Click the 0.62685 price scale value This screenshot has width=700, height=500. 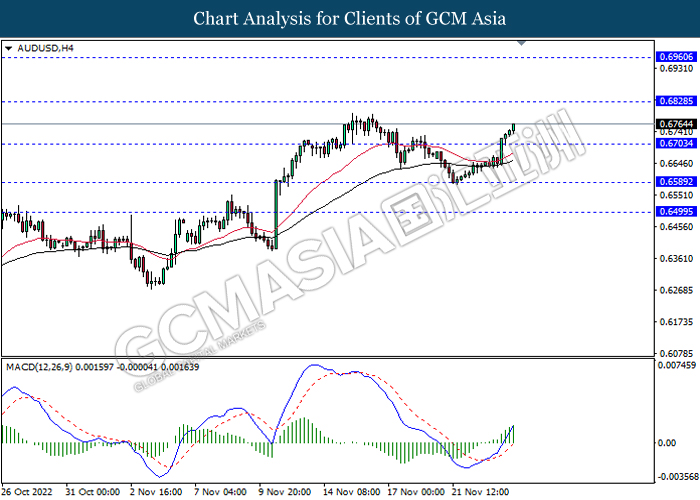click(x=676, y=291)
